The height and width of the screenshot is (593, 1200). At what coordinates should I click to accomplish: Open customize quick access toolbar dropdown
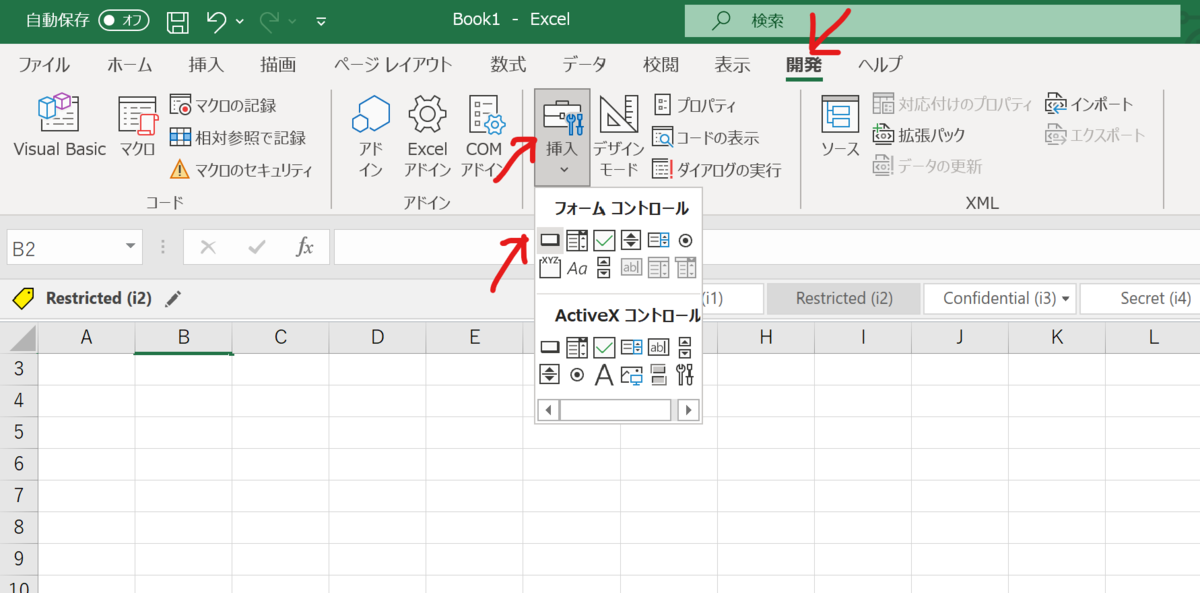[320, 20]
